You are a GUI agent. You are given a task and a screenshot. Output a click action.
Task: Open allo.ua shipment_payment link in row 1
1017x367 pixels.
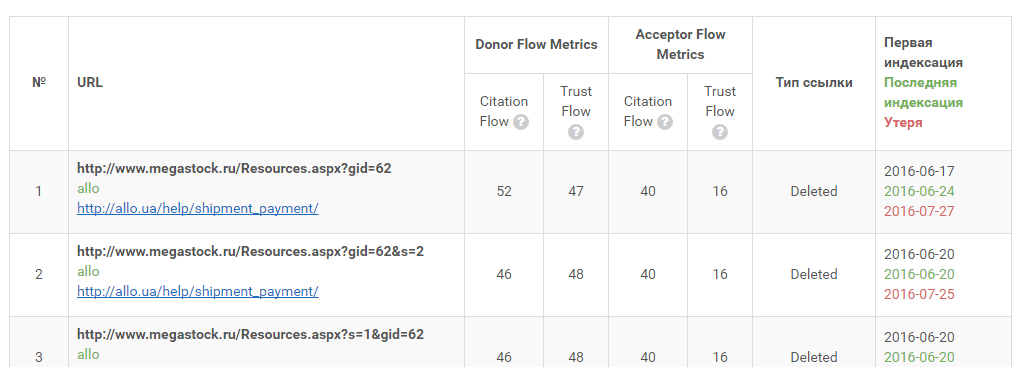pyautogui.click(x=198, y=208)
